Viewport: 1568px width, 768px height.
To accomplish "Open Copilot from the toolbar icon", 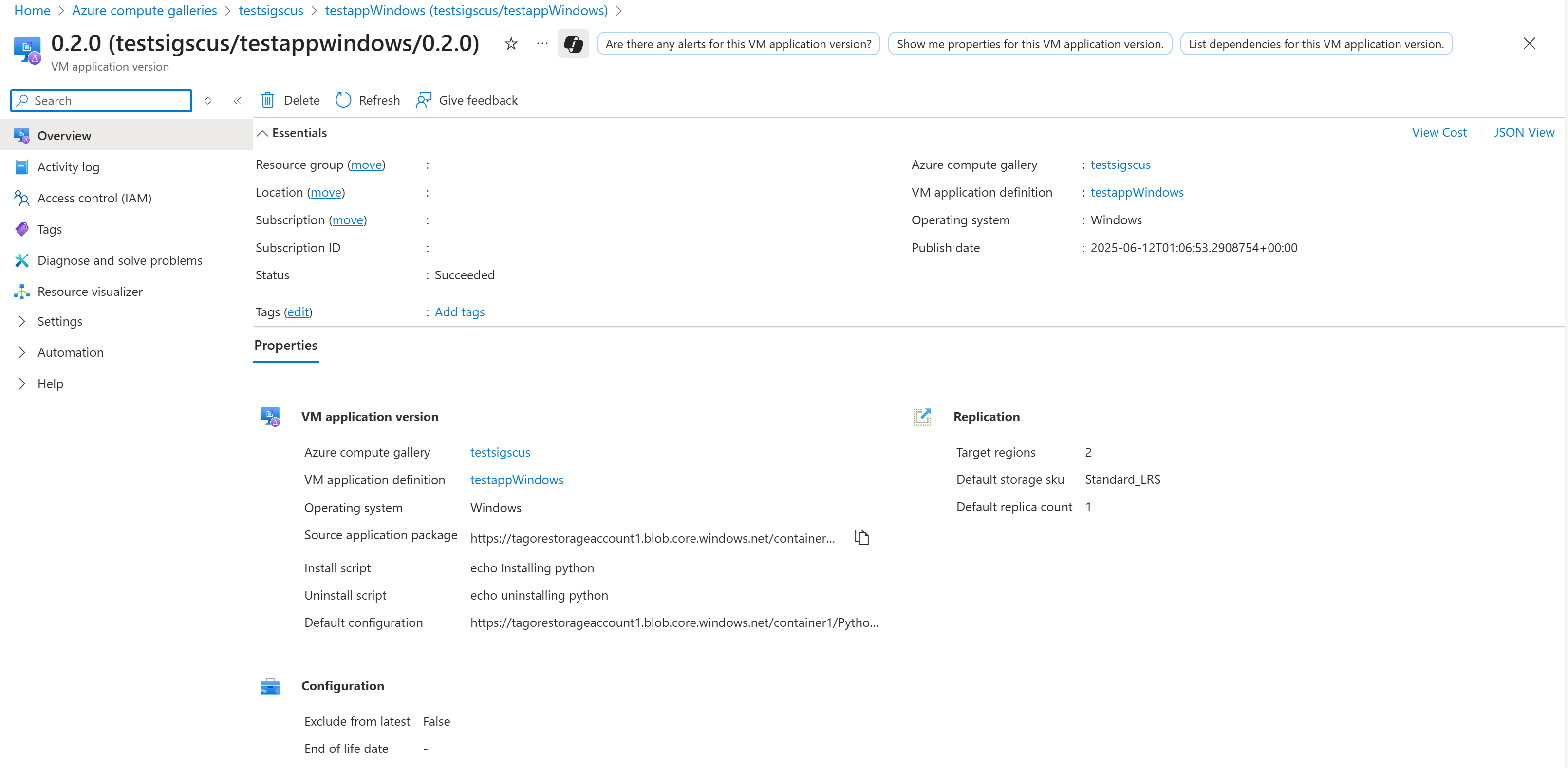I will [x=572, y=43].
